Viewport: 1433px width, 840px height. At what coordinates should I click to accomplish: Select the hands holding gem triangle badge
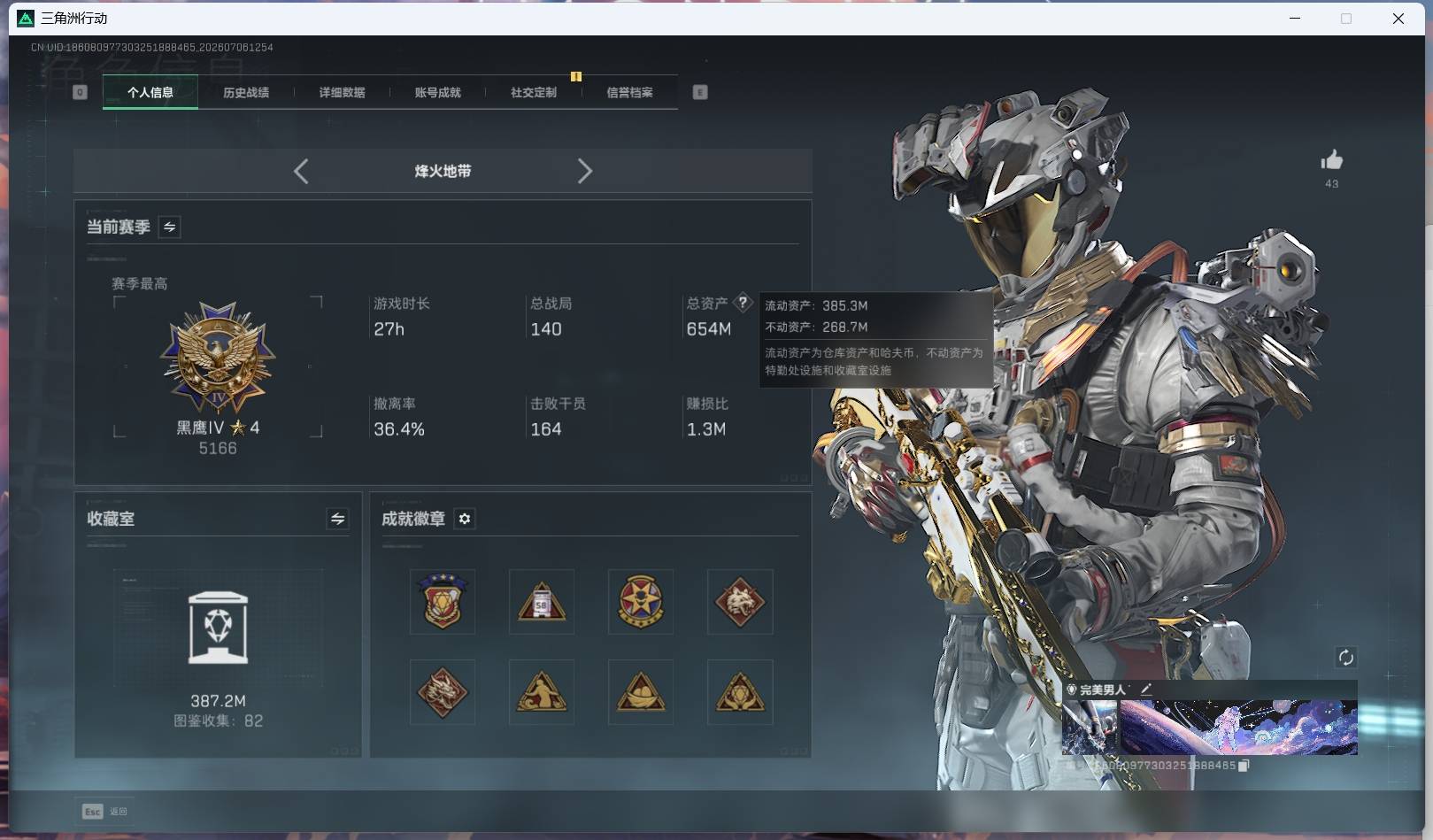(x=740, y=692)
